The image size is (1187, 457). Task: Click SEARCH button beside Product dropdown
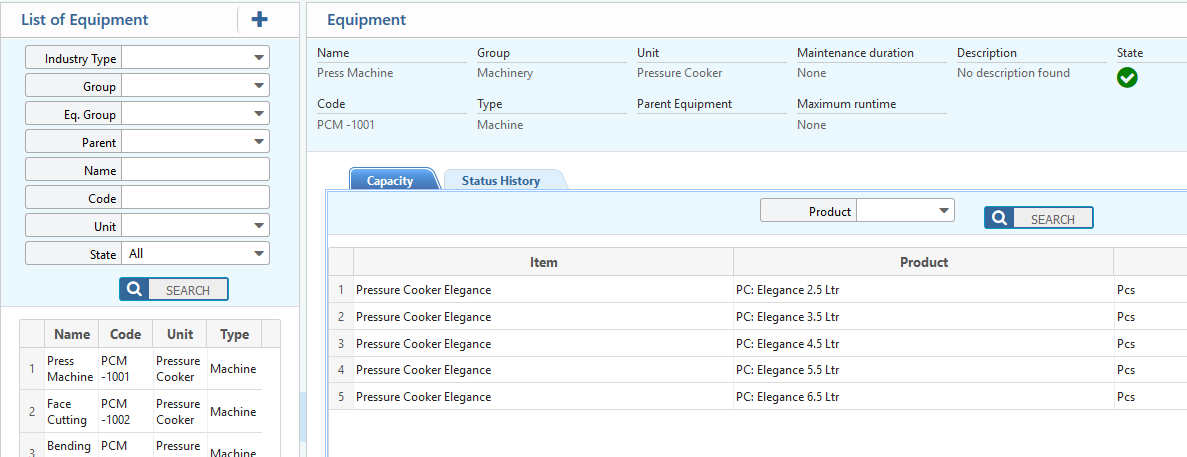coord(1039,218)
